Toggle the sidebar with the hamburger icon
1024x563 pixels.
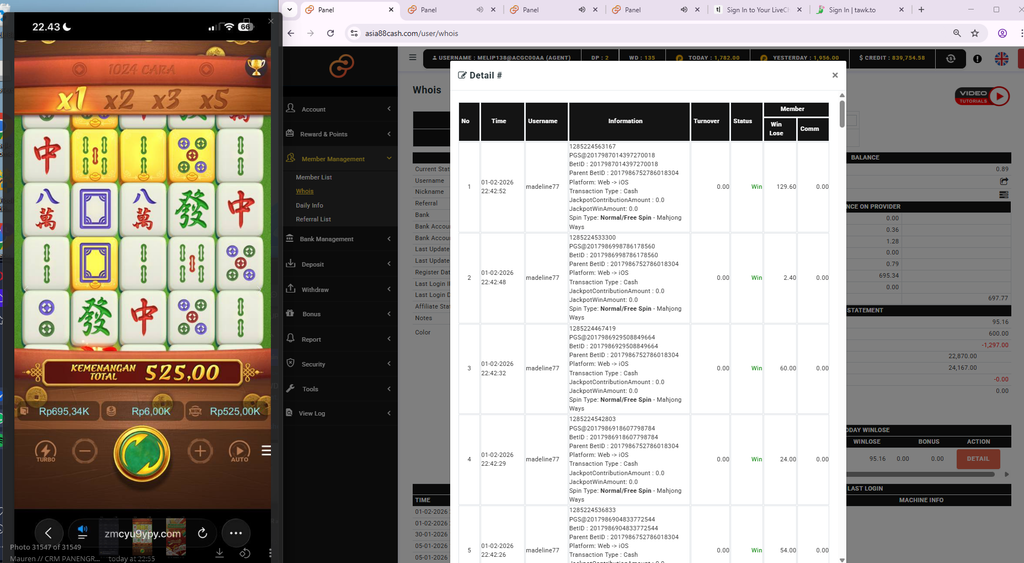(x=413, y=57)
